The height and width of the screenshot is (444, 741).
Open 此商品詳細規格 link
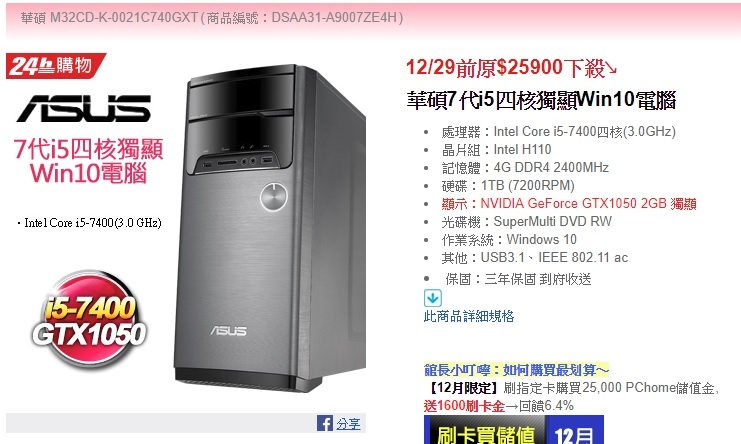click(x=469, y=316)
